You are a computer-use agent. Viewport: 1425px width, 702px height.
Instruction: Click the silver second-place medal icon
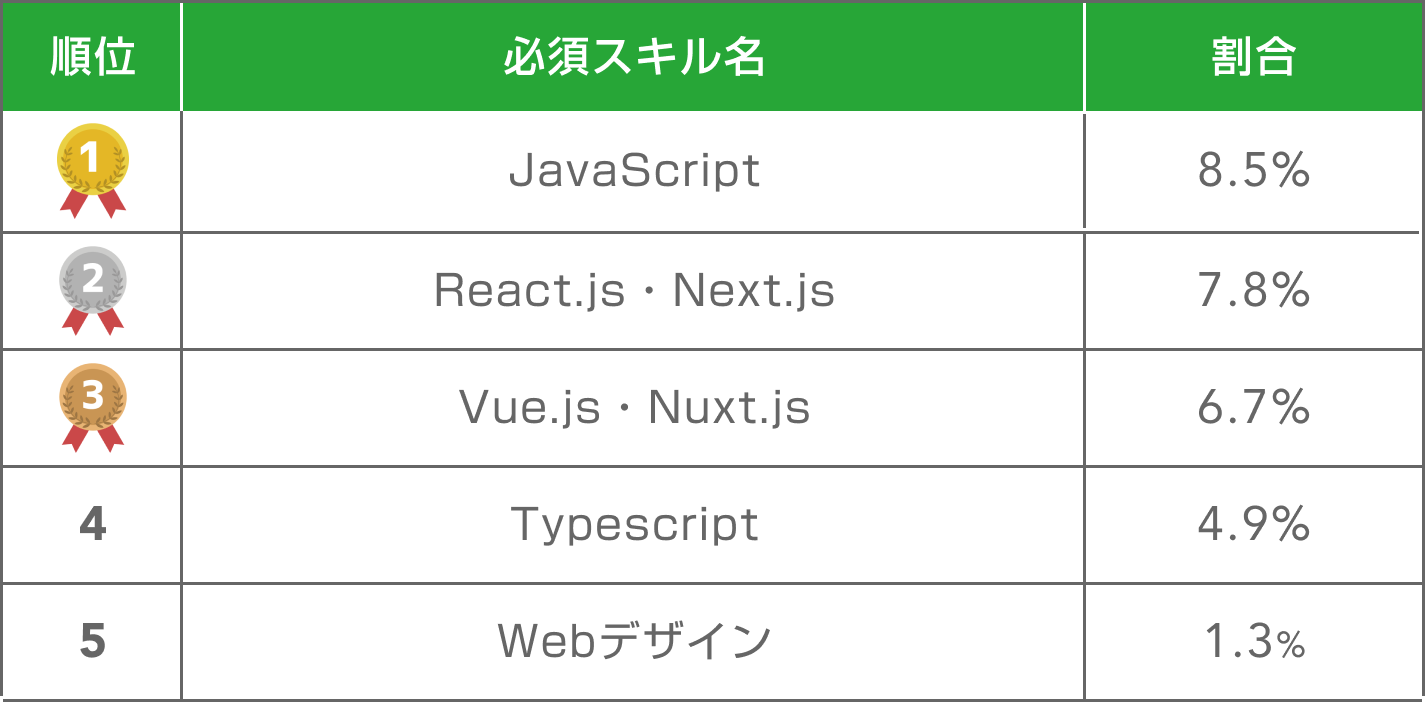coord(92,279)
